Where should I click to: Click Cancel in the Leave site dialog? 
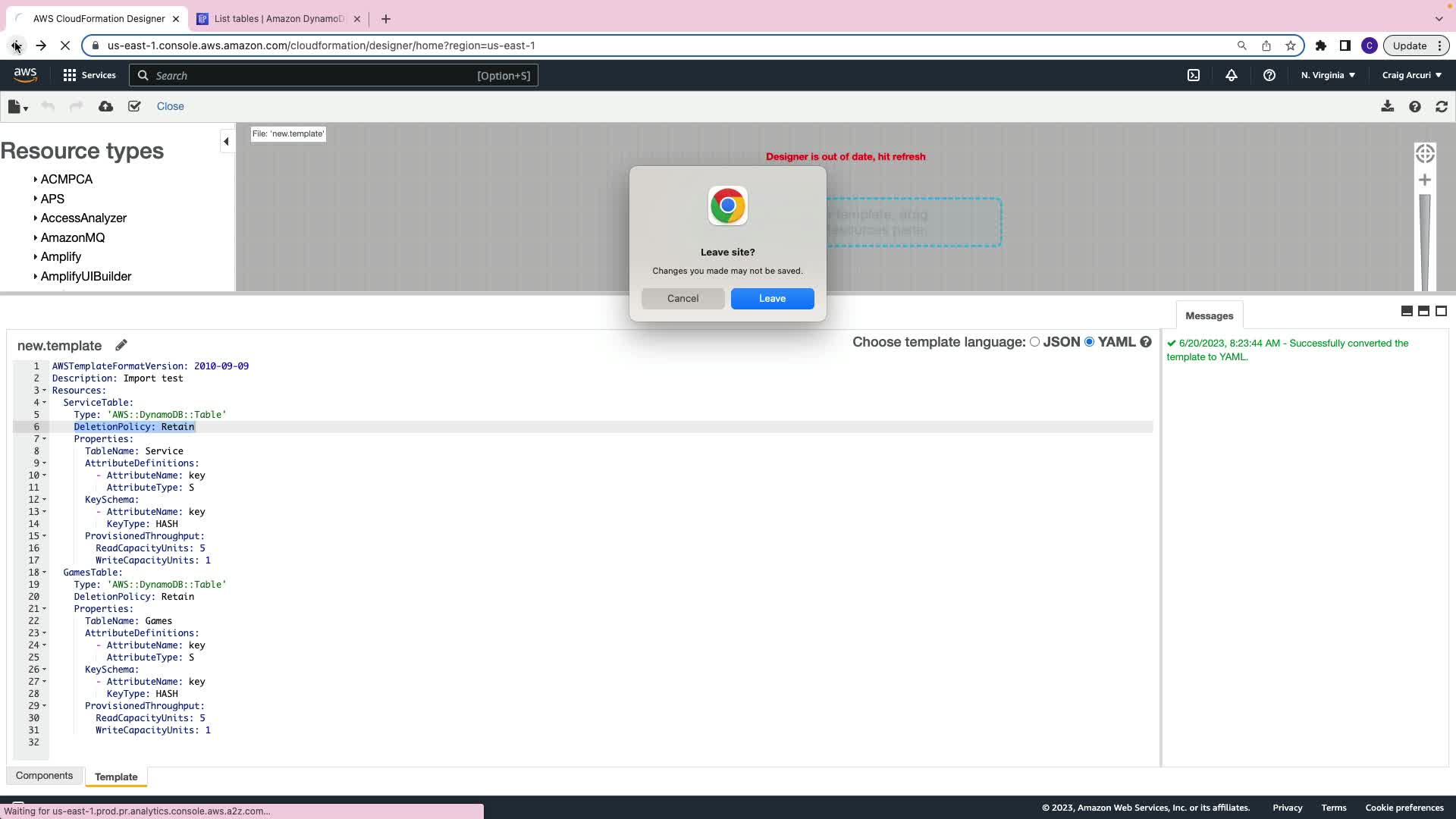click(682, 299)
